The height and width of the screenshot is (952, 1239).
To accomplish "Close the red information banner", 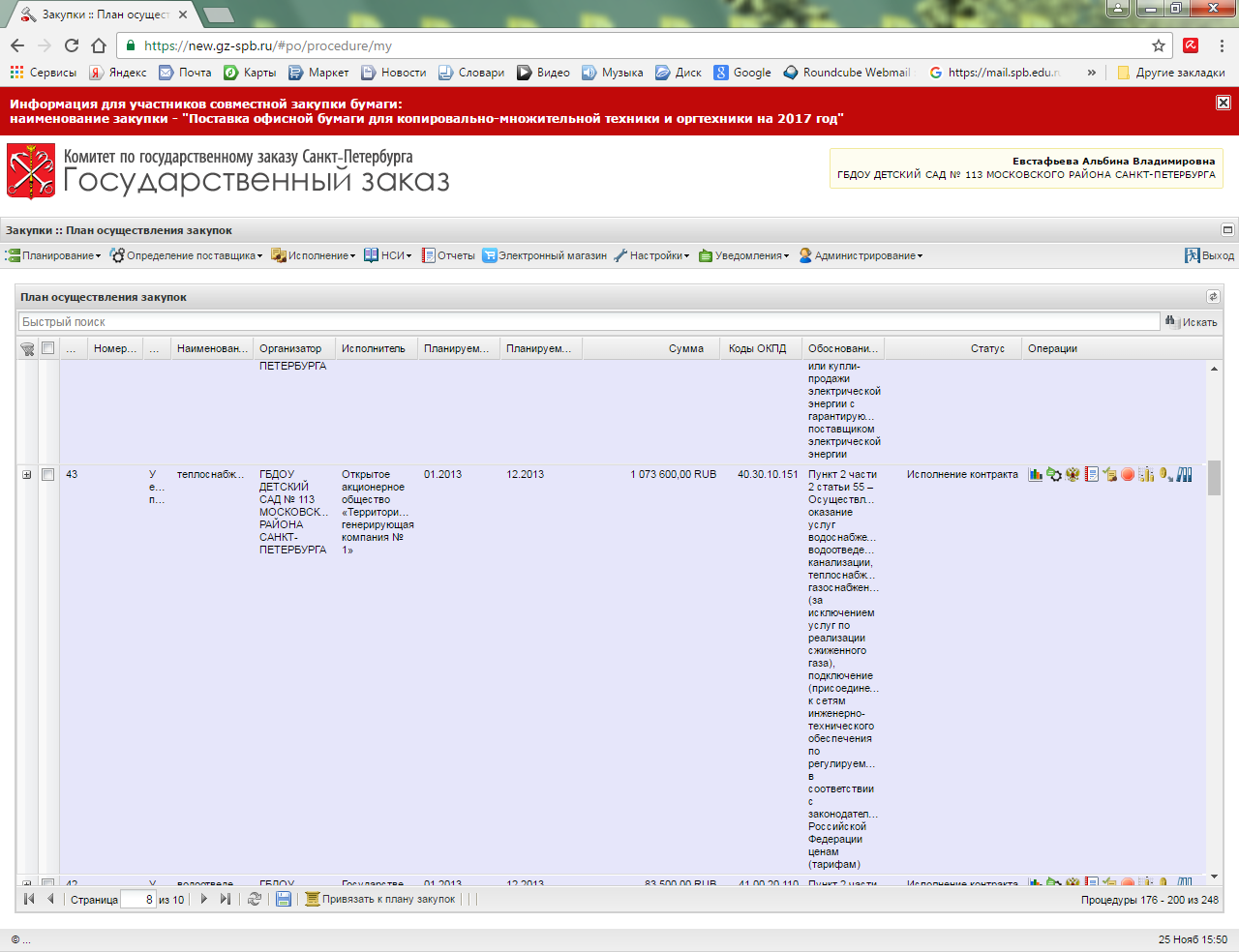I will [x=1224, y=103].
